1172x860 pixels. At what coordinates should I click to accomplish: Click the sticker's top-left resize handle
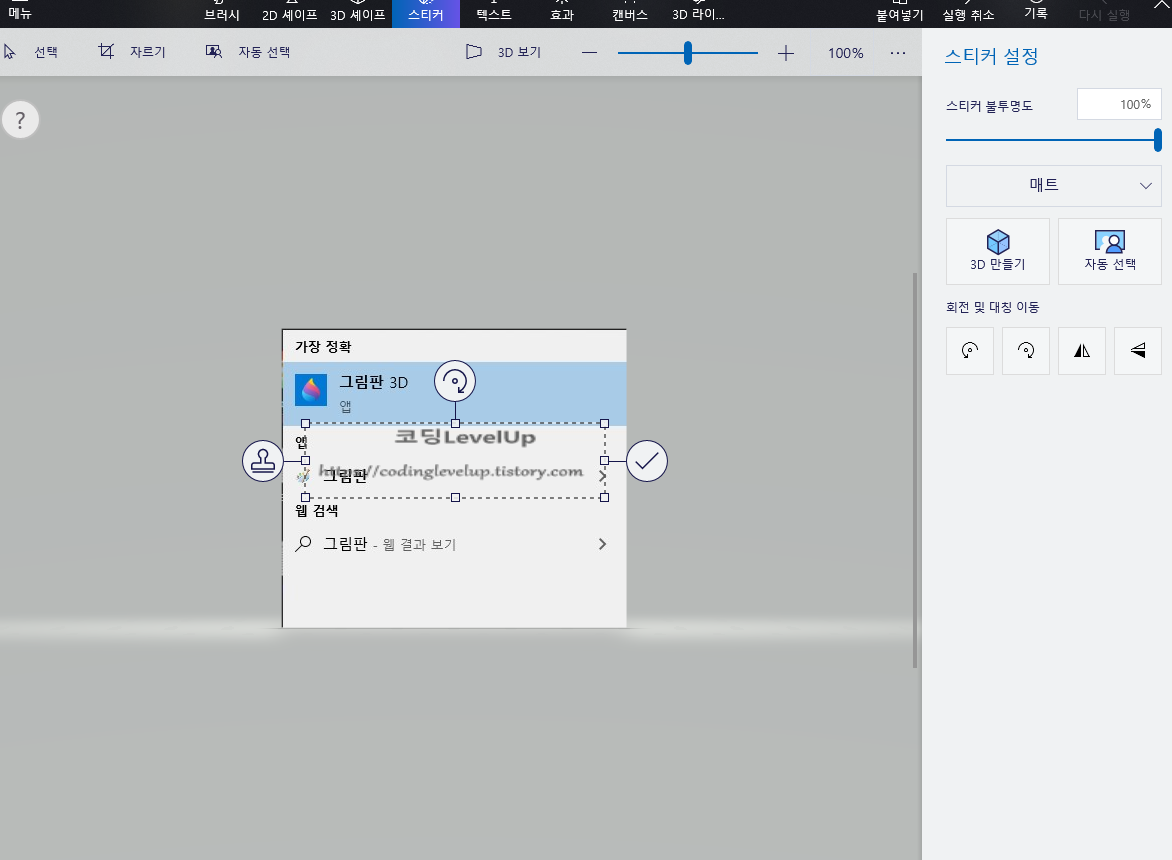305,424
